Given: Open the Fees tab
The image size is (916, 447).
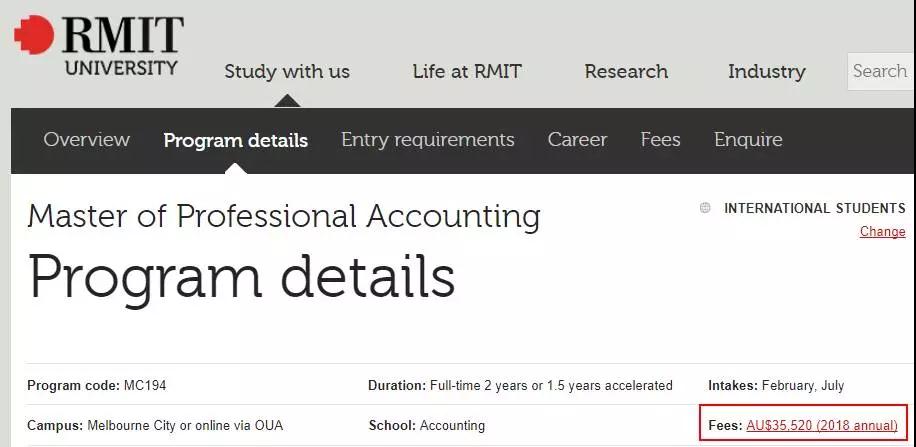Looking at the screenshot, I should [660, 140].
